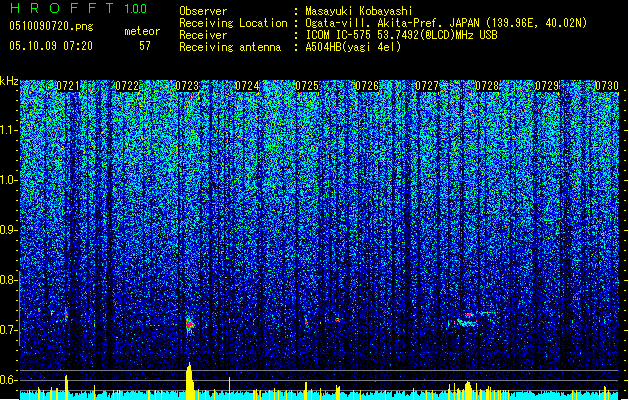Click the Receiving Location label
This screenshot has height=400, width=629.
click(233, 23)
